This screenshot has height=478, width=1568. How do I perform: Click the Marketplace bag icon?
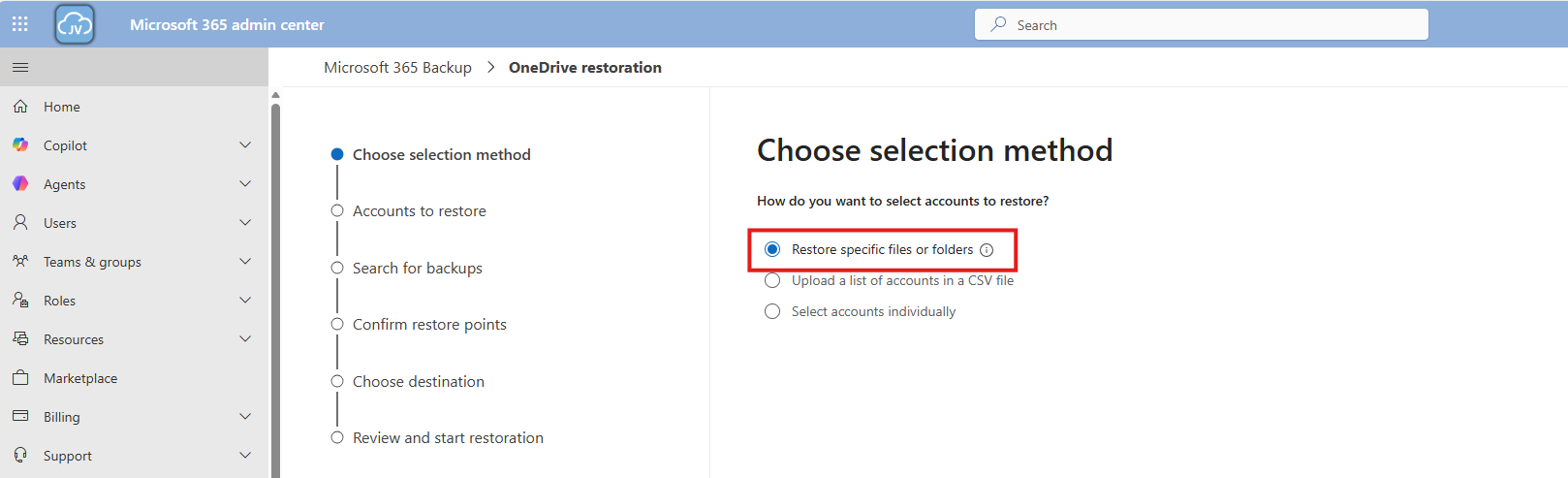[x=20, y=378]
